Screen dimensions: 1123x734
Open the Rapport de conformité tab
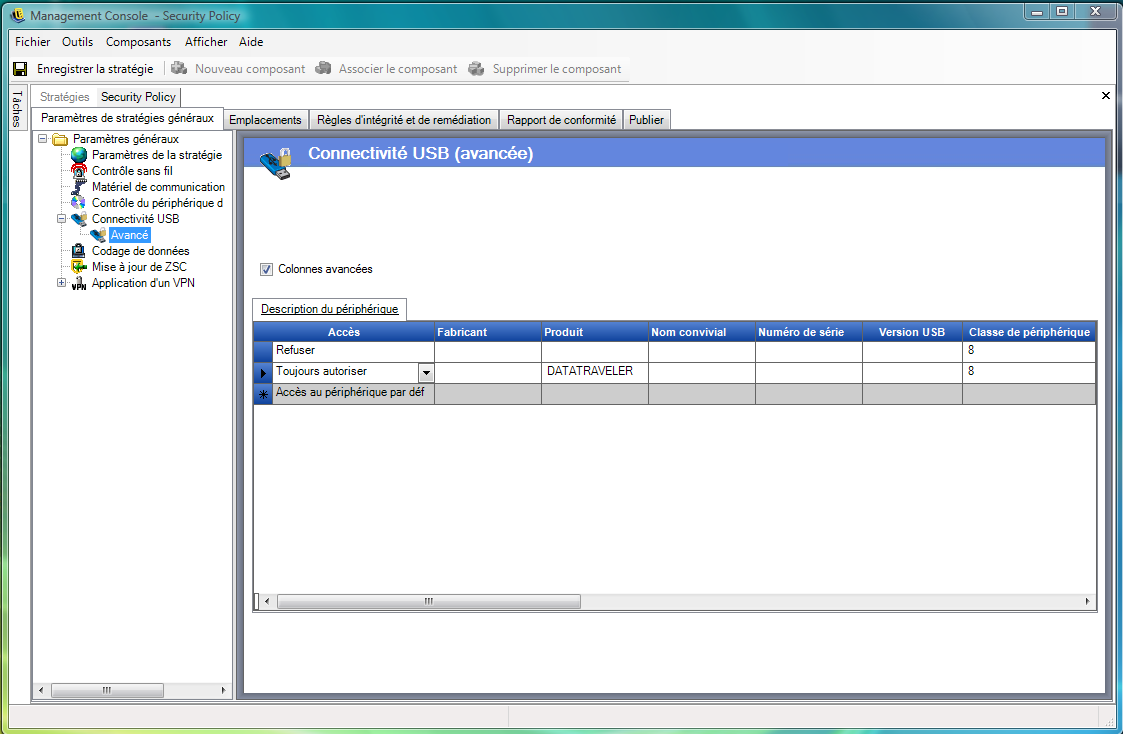tap(561, 120)
